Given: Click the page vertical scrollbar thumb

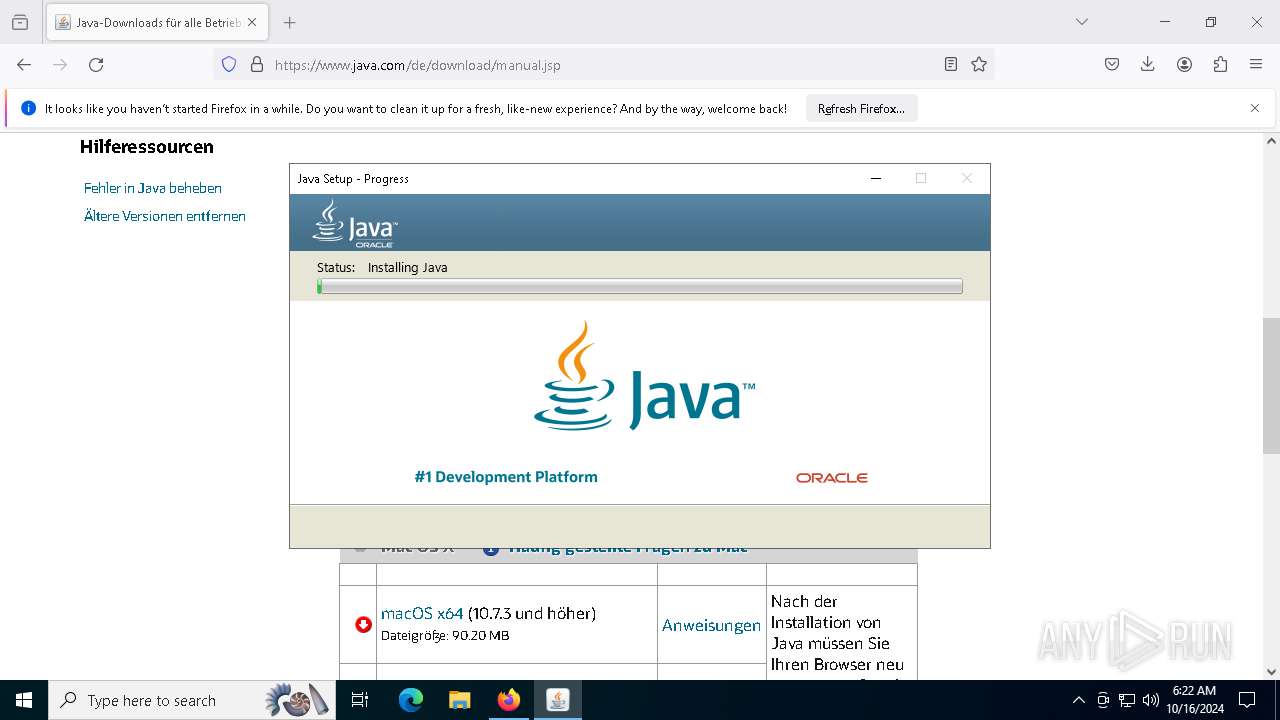Looking at the screenshot, I should click(x=1271, y=385).
